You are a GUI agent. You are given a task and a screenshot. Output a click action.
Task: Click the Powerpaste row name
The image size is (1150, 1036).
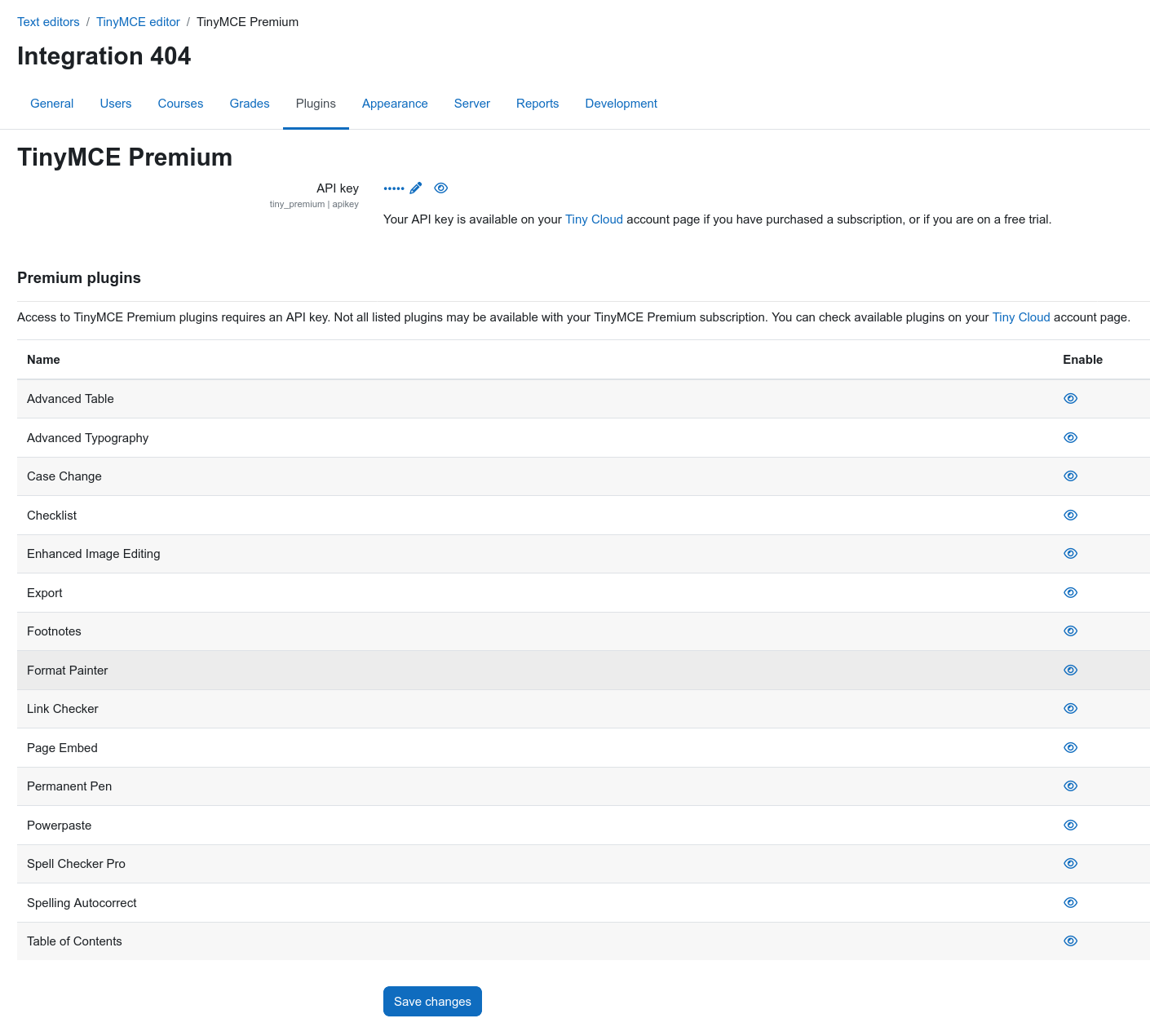pos(59,826)
